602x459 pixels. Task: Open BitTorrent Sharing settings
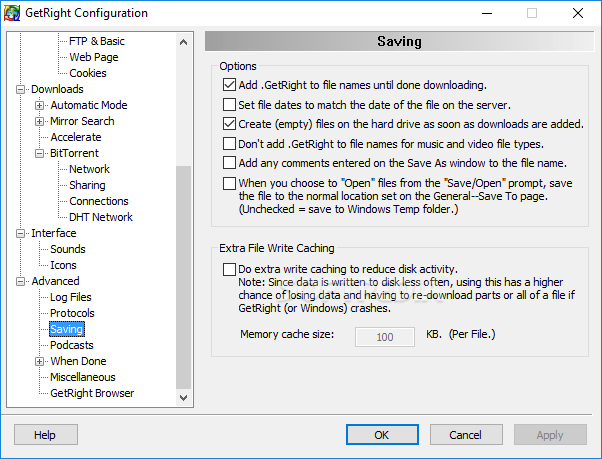coord(87,185)
